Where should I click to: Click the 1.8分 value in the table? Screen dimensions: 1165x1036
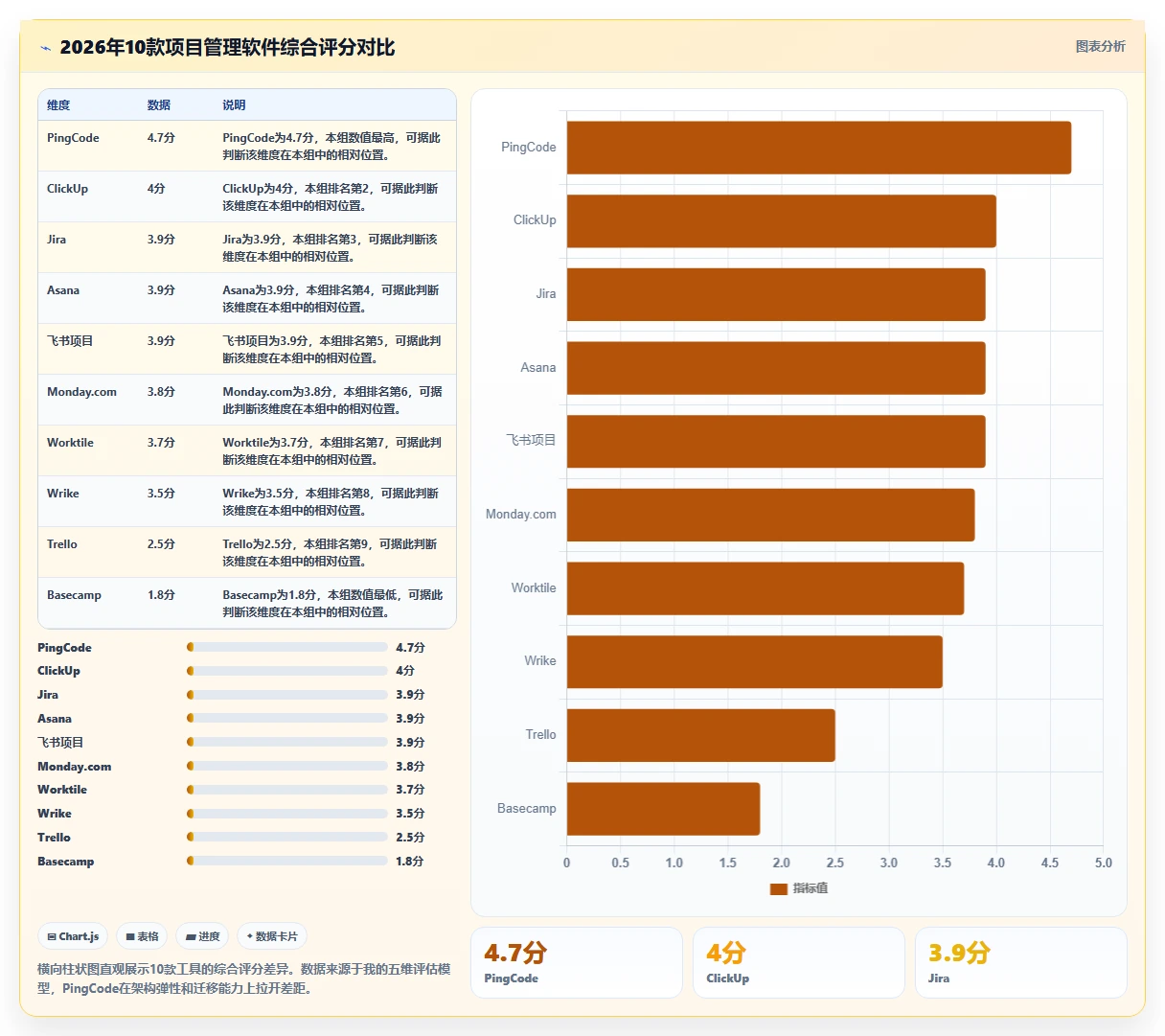(x=161, y=595)
